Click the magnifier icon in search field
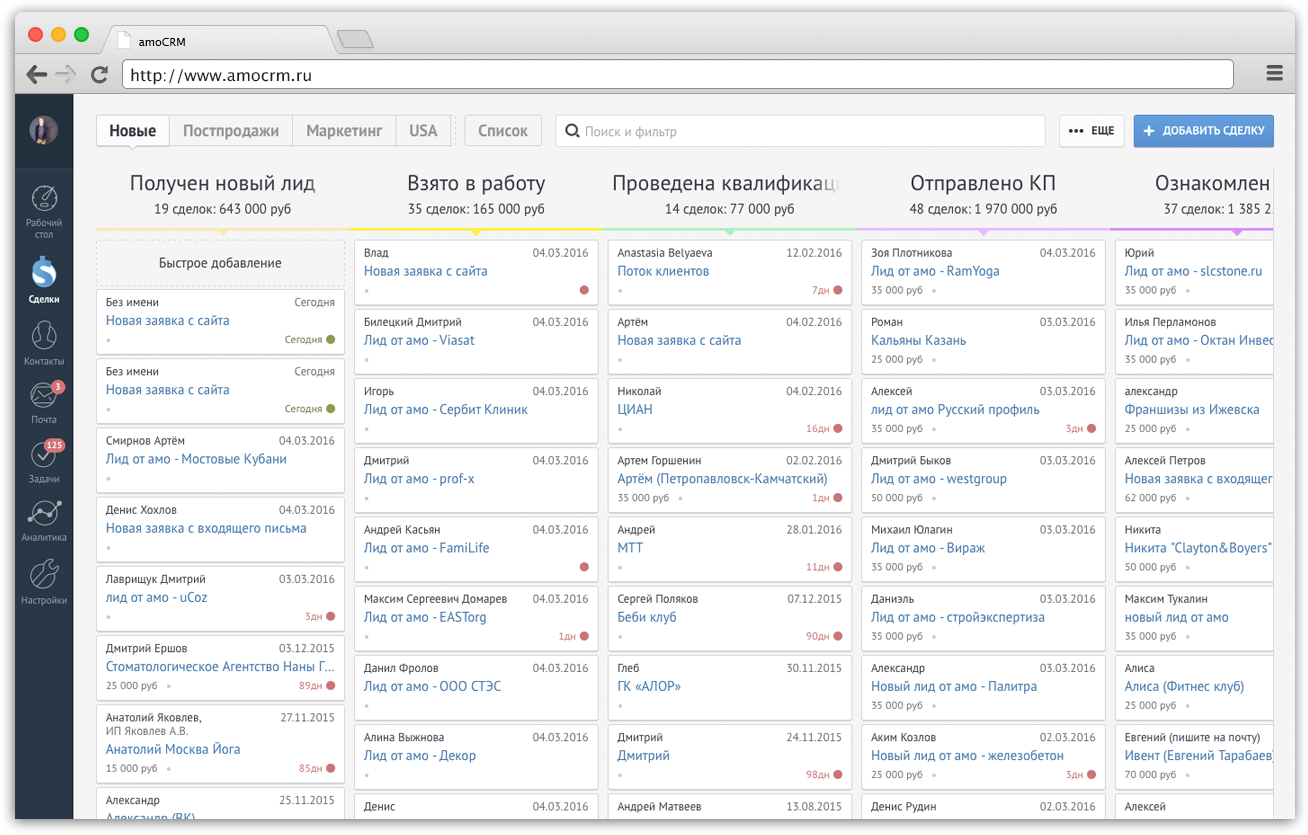1308x835 pixels. tap(573, 131)
